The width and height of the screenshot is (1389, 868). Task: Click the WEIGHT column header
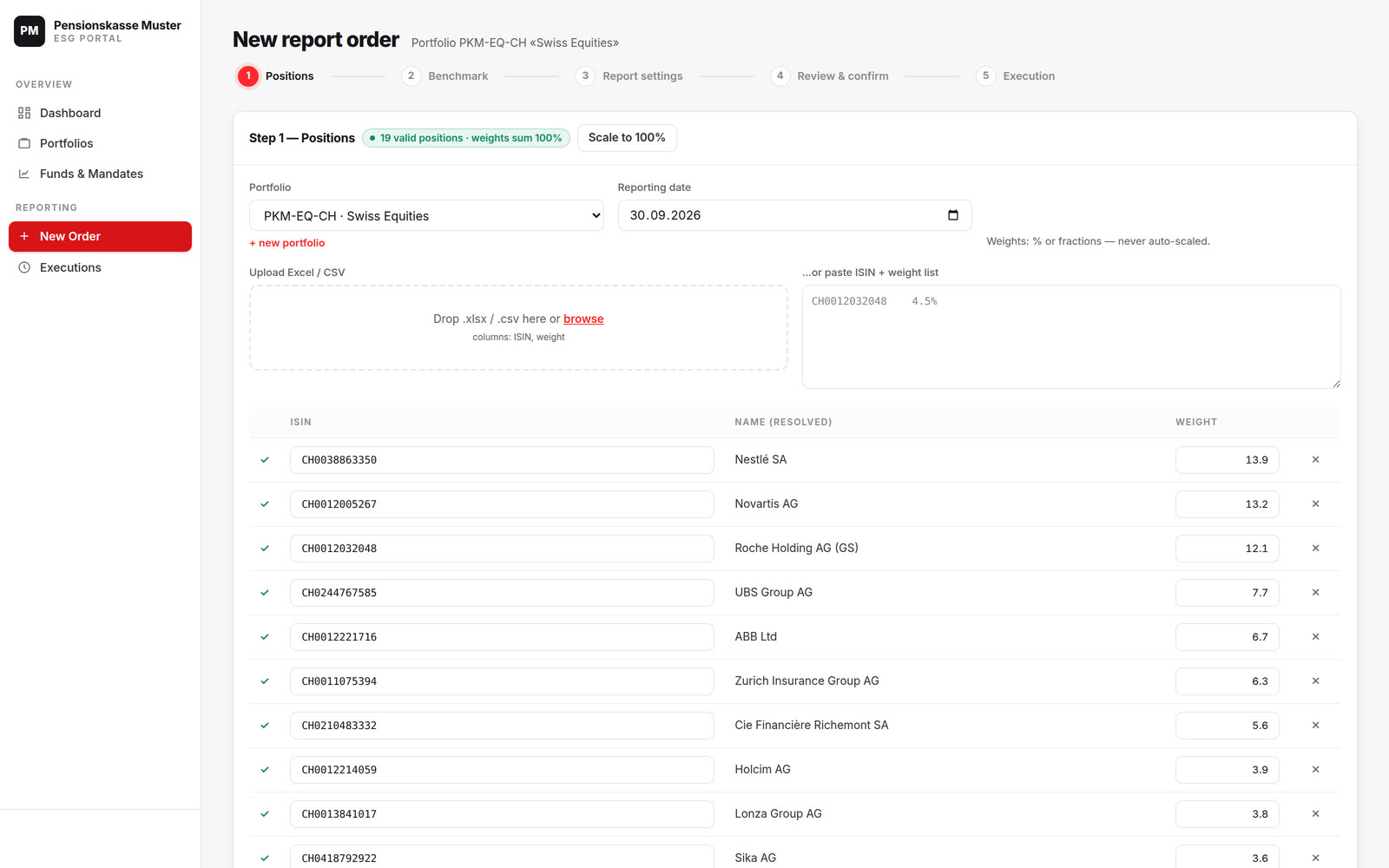(x=1196, y=422)
